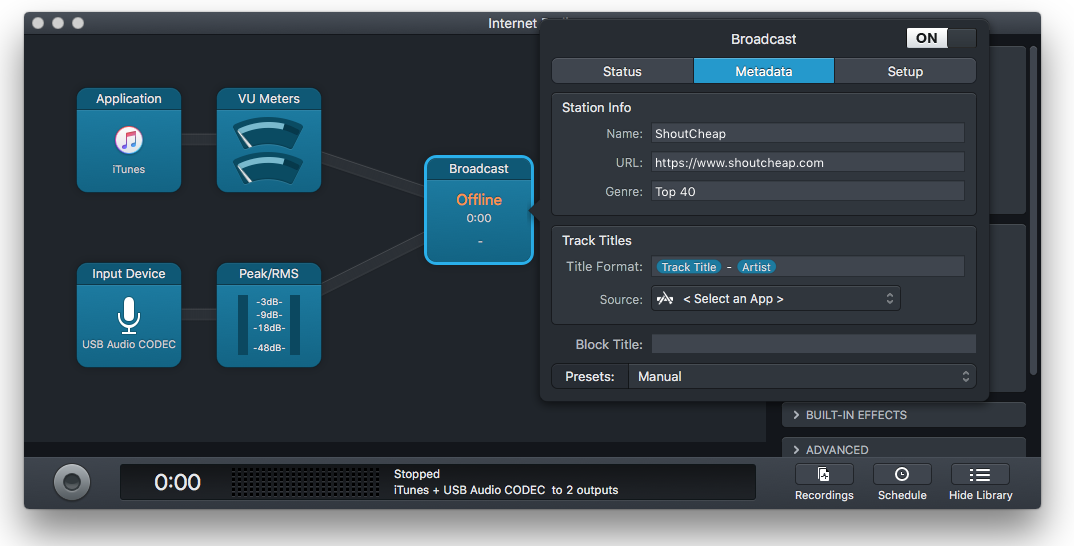Click the Track Title token

(x=689, y=267)
